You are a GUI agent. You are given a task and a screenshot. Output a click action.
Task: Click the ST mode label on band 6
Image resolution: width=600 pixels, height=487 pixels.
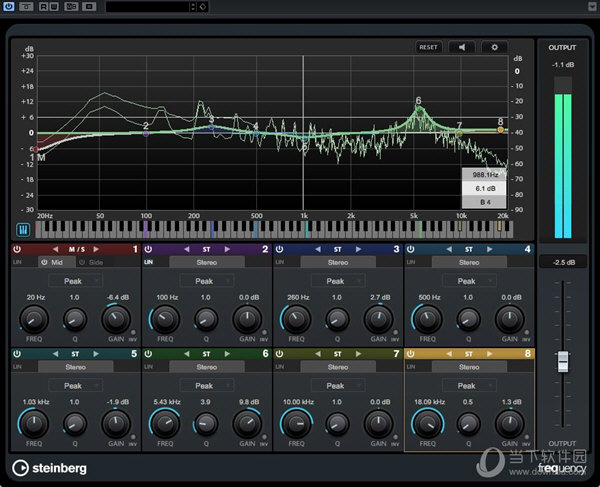click(206, 354)
